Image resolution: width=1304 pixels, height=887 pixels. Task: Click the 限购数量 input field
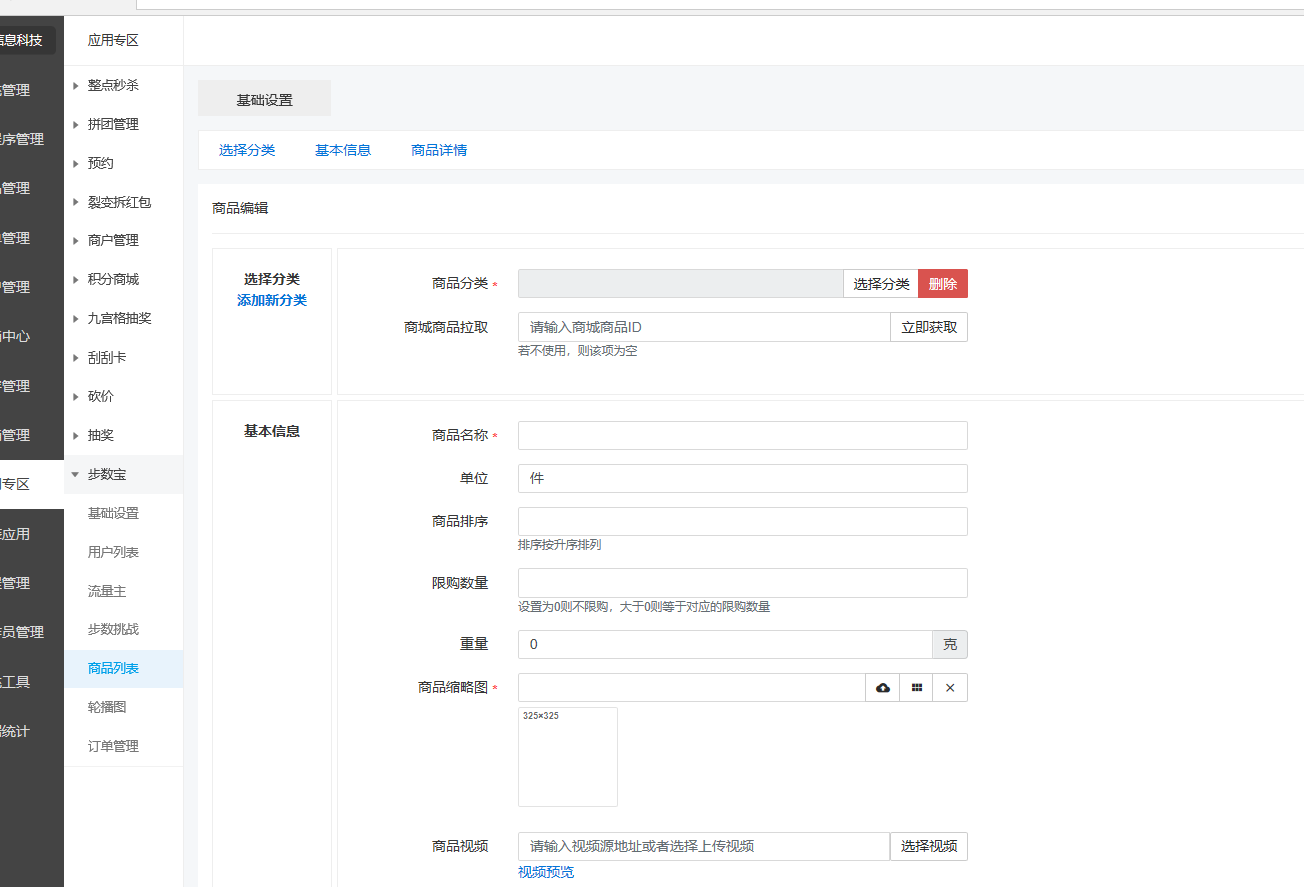click(x=742, y=583)
